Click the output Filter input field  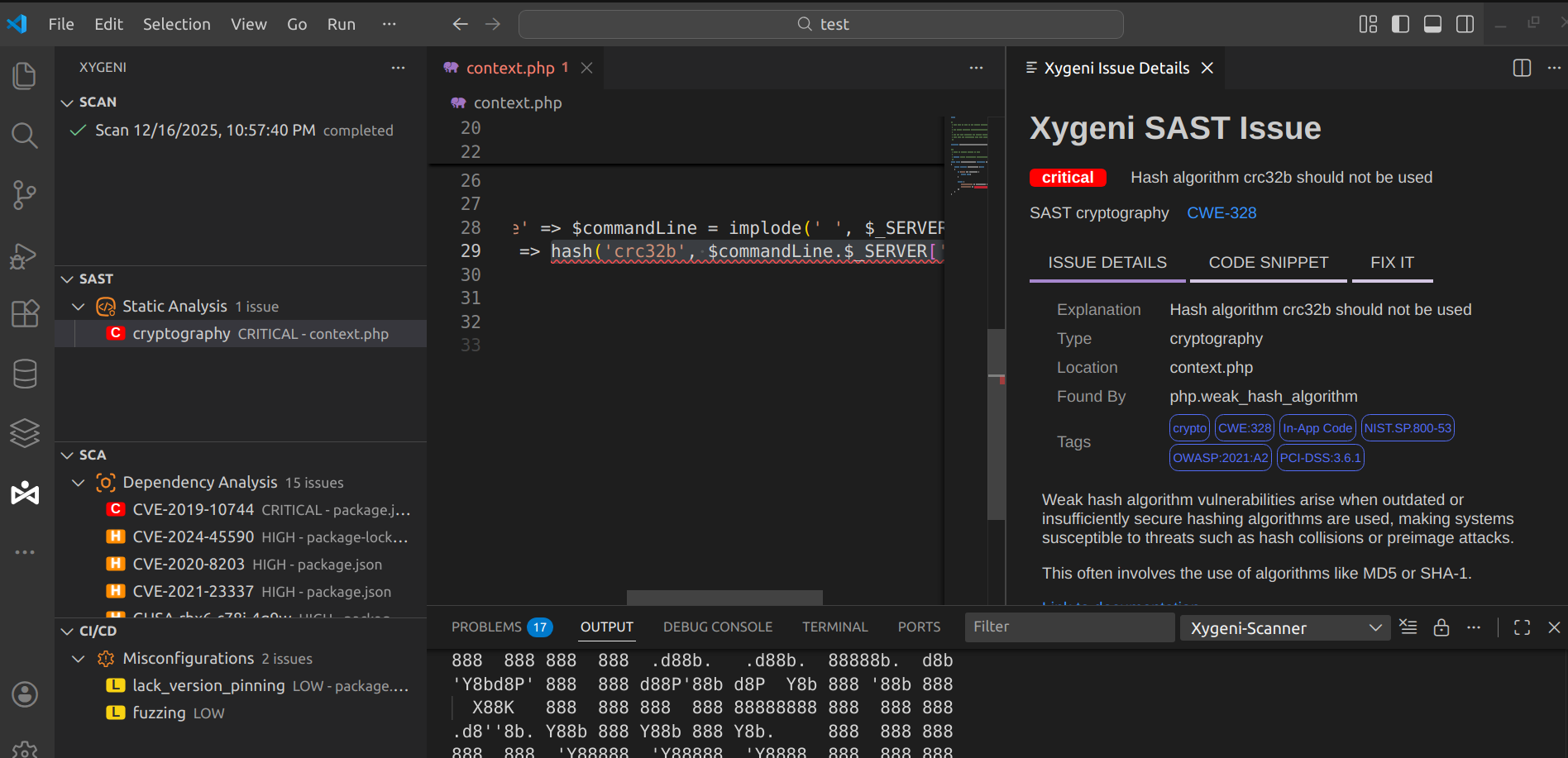pyautogui.click(x=1068, y=627)
